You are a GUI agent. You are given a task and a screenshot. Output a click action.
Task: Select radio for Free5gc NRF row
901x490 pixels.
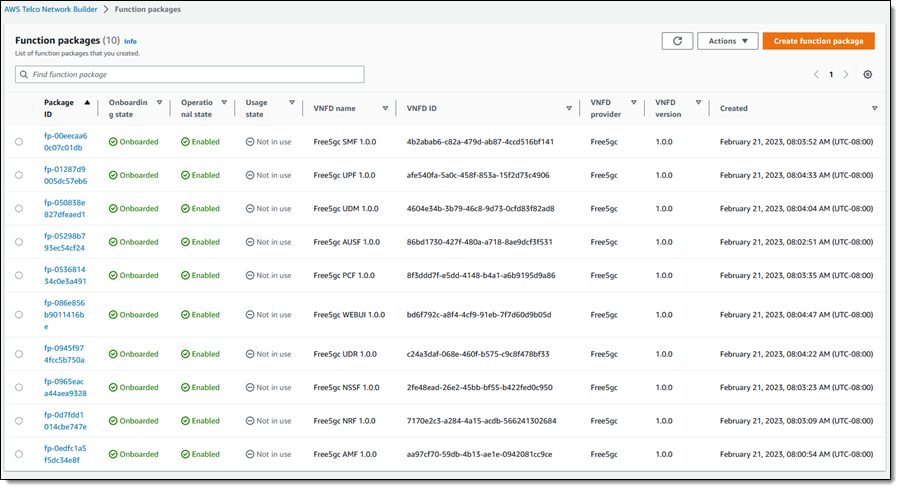[19, 420]
